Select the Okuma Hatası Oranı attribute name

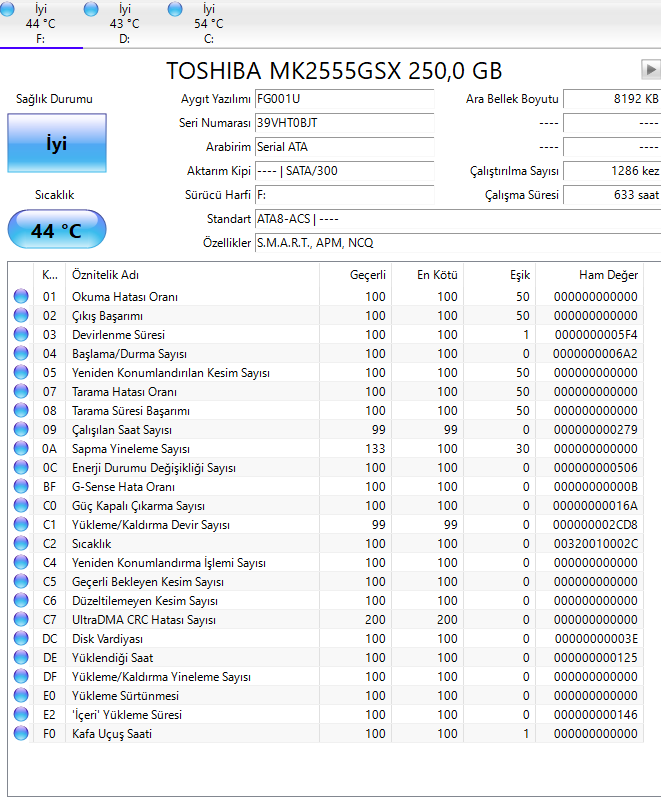pyautogui.click(x=125, y=297)
